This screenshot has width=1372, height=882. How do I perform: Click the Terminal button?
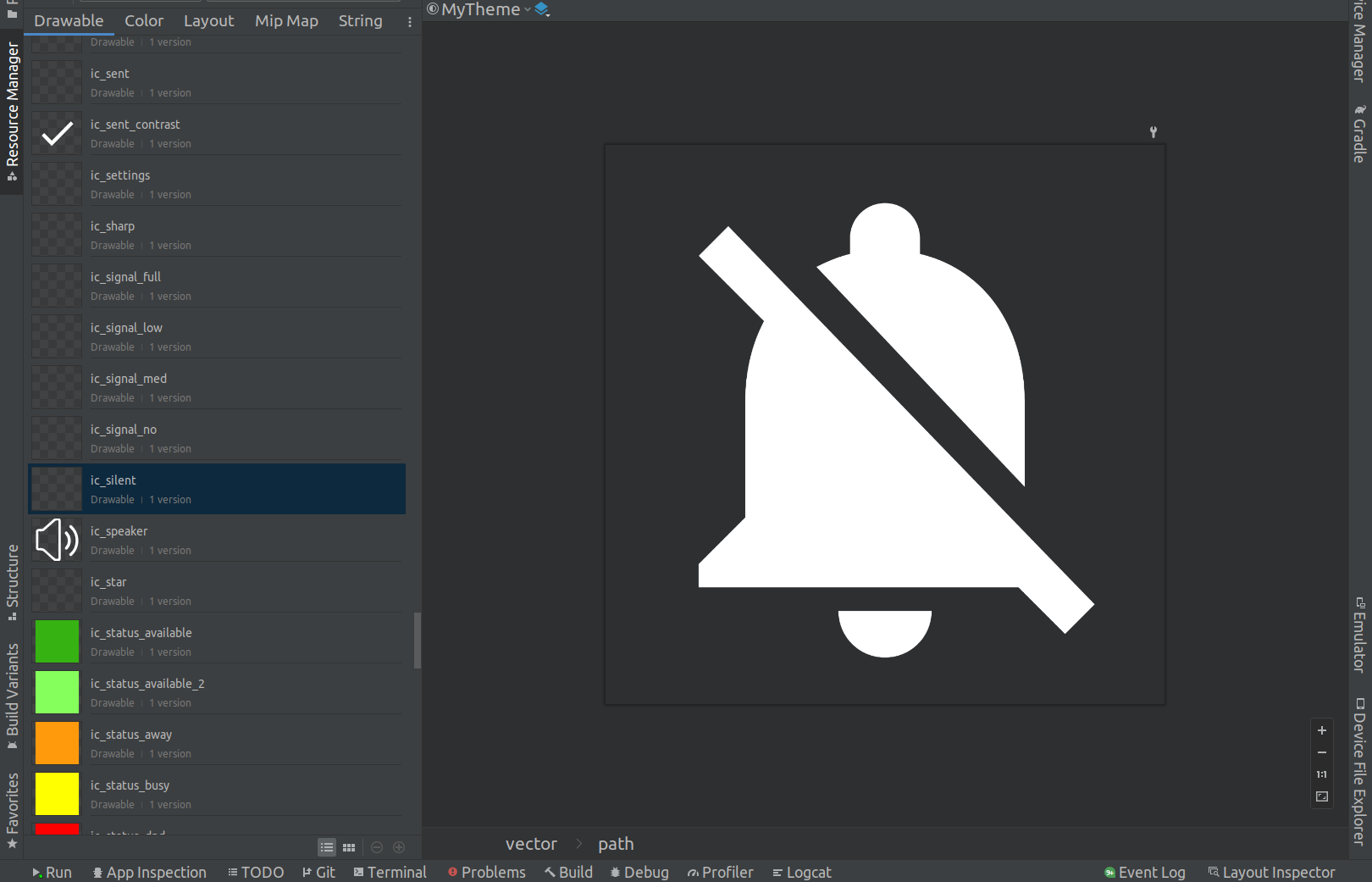tap(390, 872)
